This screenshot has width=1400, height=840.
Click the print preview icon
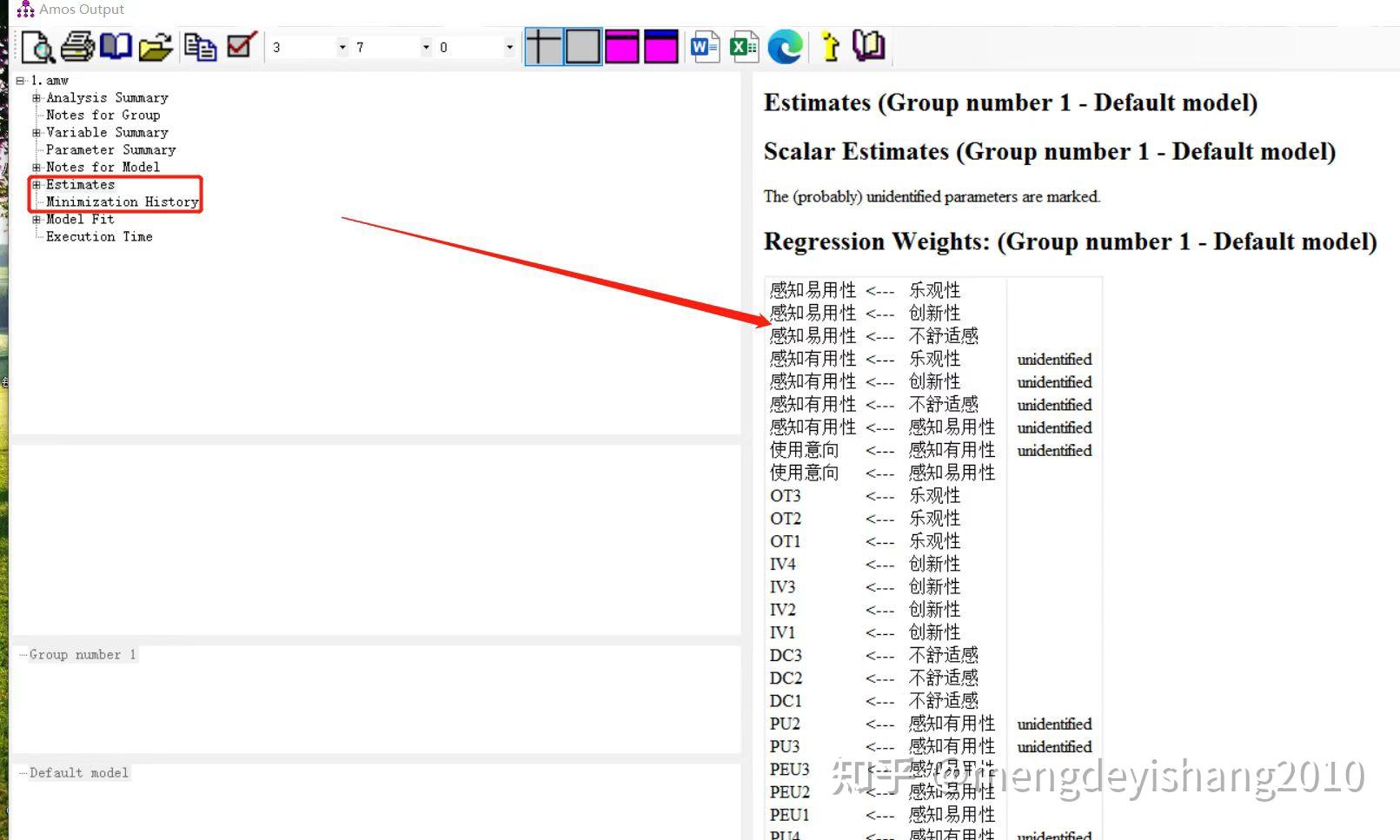(x=38, y=46)
